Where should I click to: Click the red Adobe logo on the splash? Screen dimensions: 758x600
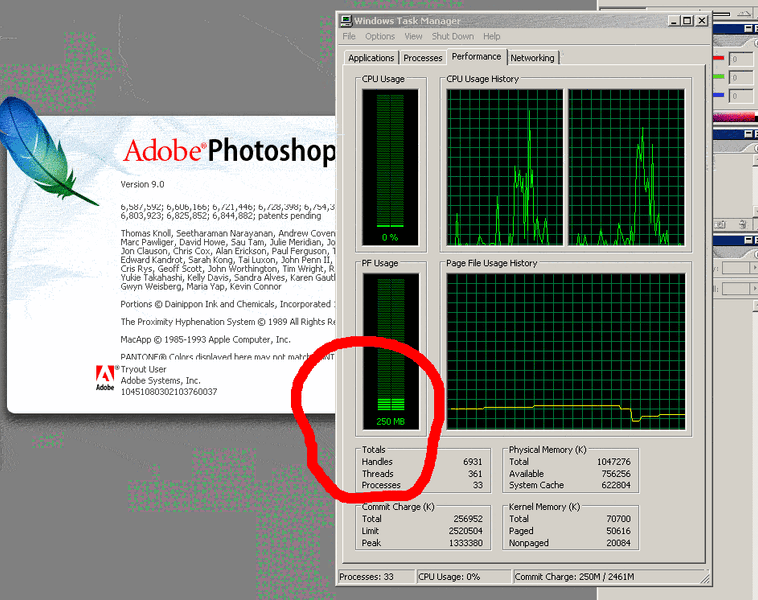(105, 378)
